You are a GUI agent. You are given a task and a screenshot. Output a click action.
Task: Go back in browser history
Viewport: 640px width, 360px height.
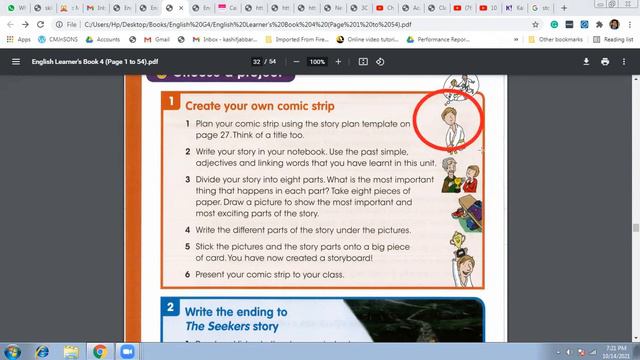[x=10, y=24]
